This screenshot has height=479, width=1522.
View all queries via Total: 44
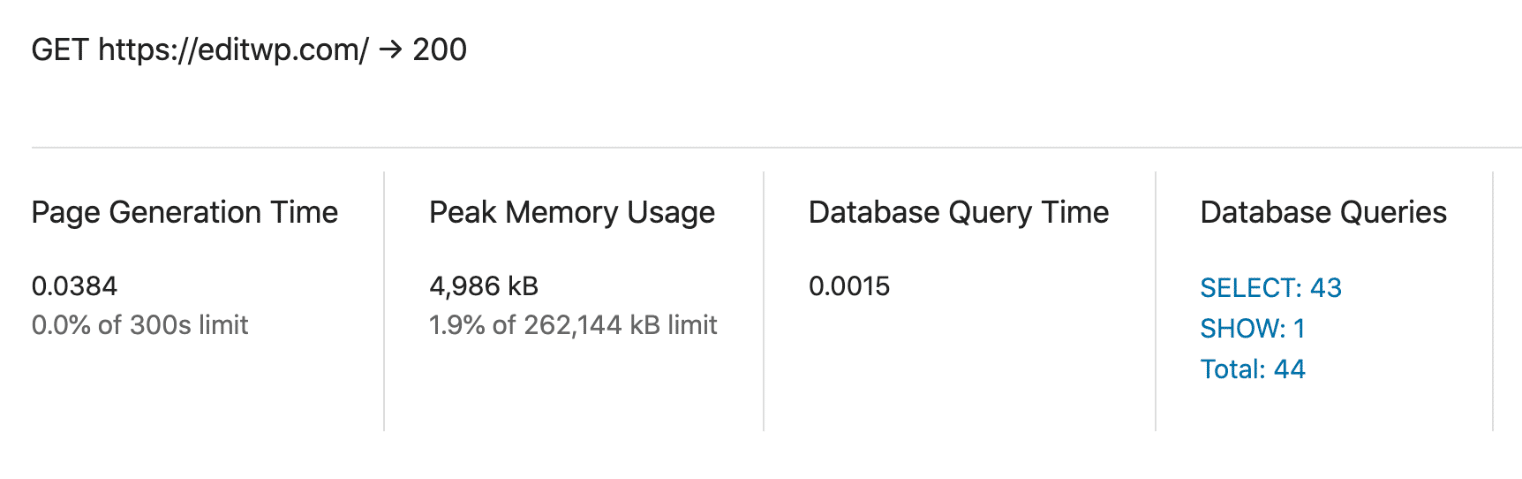click(x=1252, y=370)
